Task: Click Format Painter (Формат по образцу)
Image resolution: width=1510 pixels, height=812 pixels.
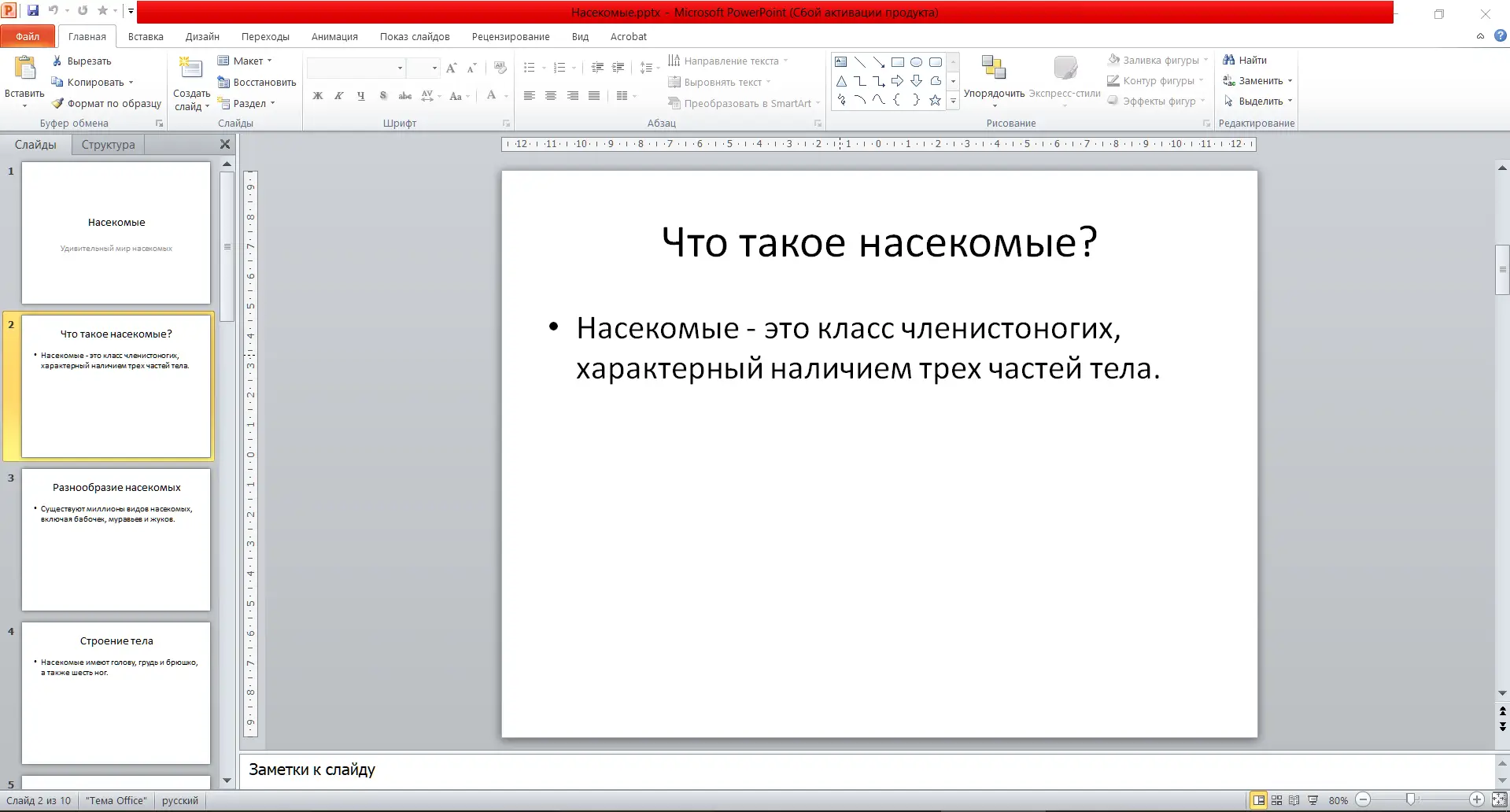Action: [106, 103]
